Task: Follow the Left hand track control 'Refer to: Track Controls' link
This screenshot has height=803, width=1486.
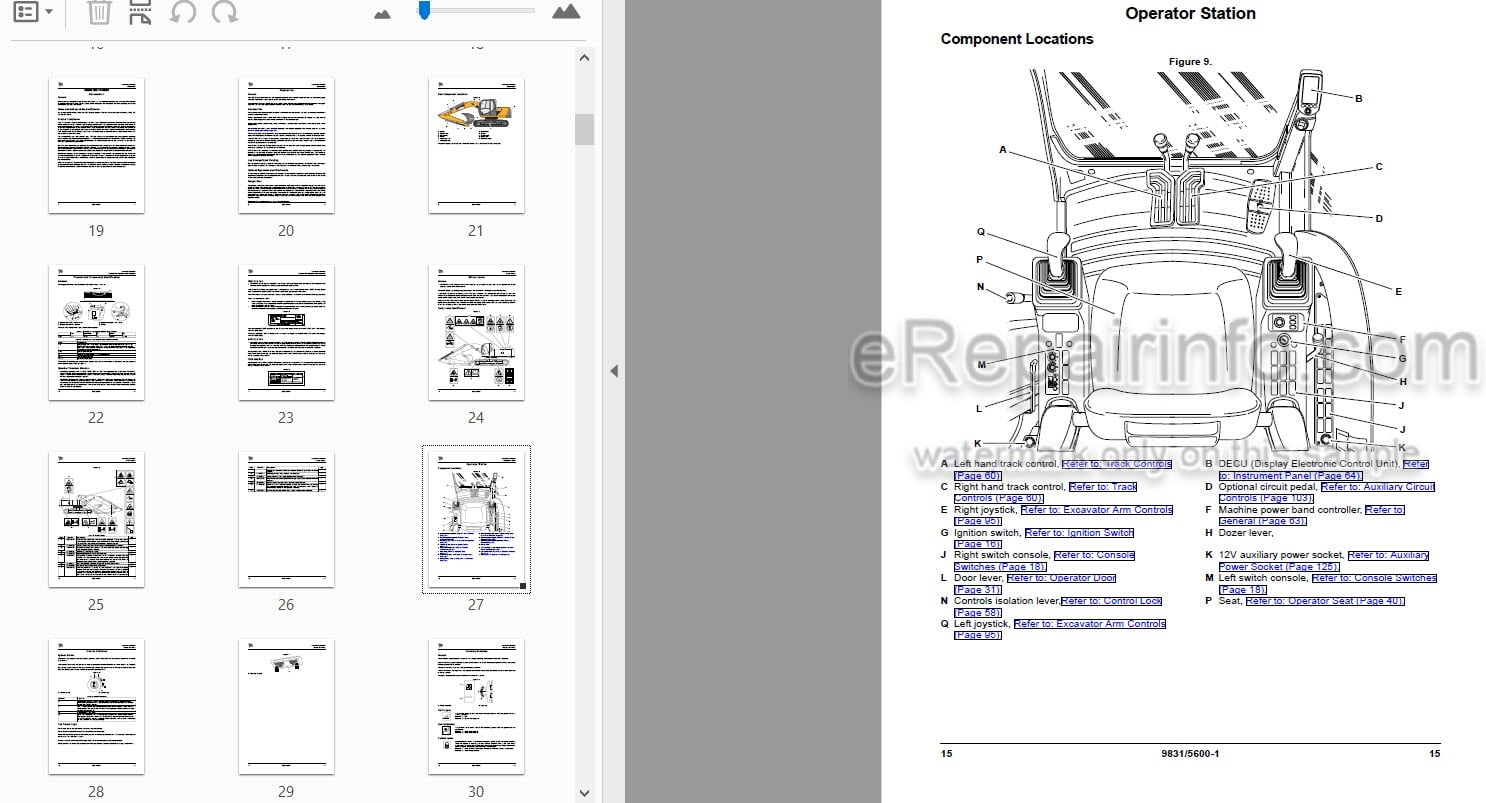Action: (x=1116, y=464)
